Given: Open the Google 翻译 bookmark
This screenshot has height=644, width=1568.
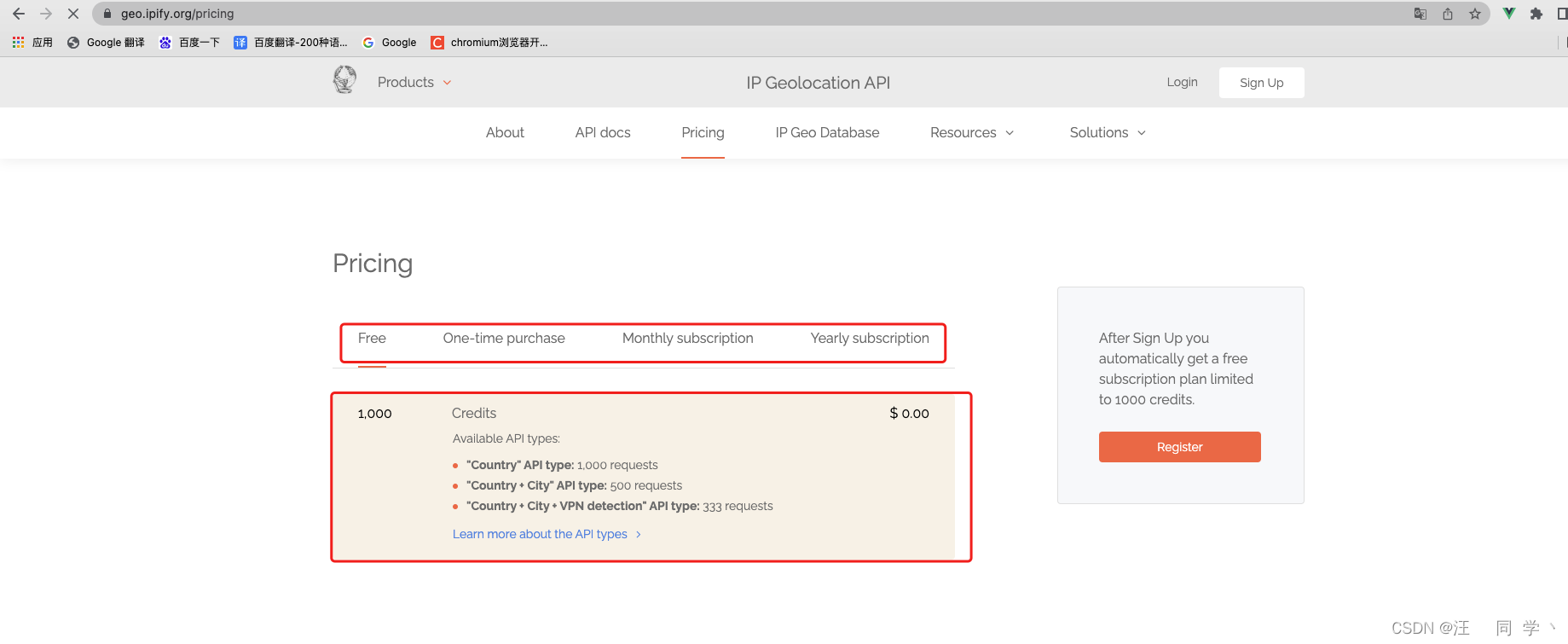Looking at the screenshot, I should coord(106,43).
